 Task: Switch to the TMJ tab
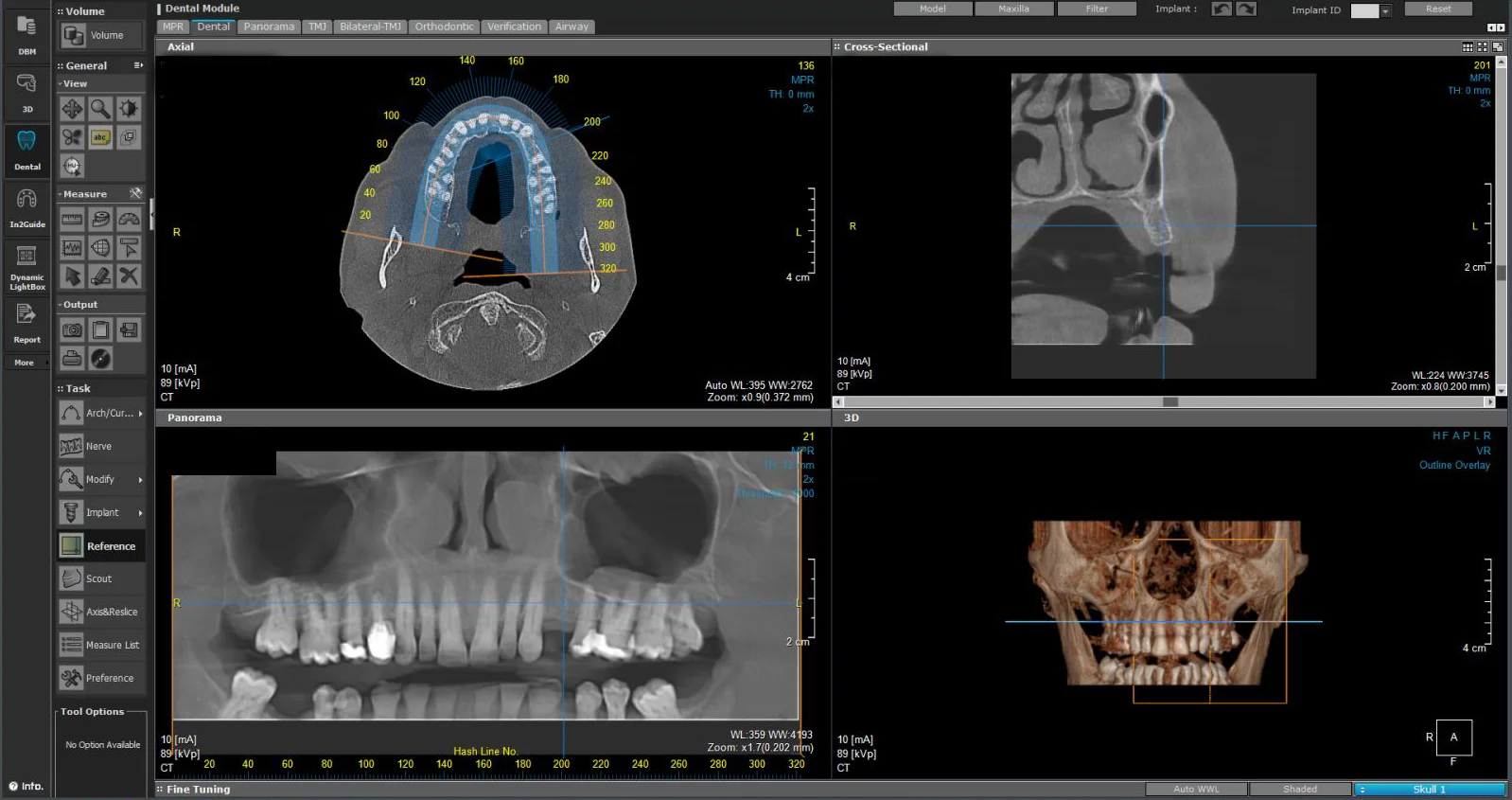click(317, 27)
